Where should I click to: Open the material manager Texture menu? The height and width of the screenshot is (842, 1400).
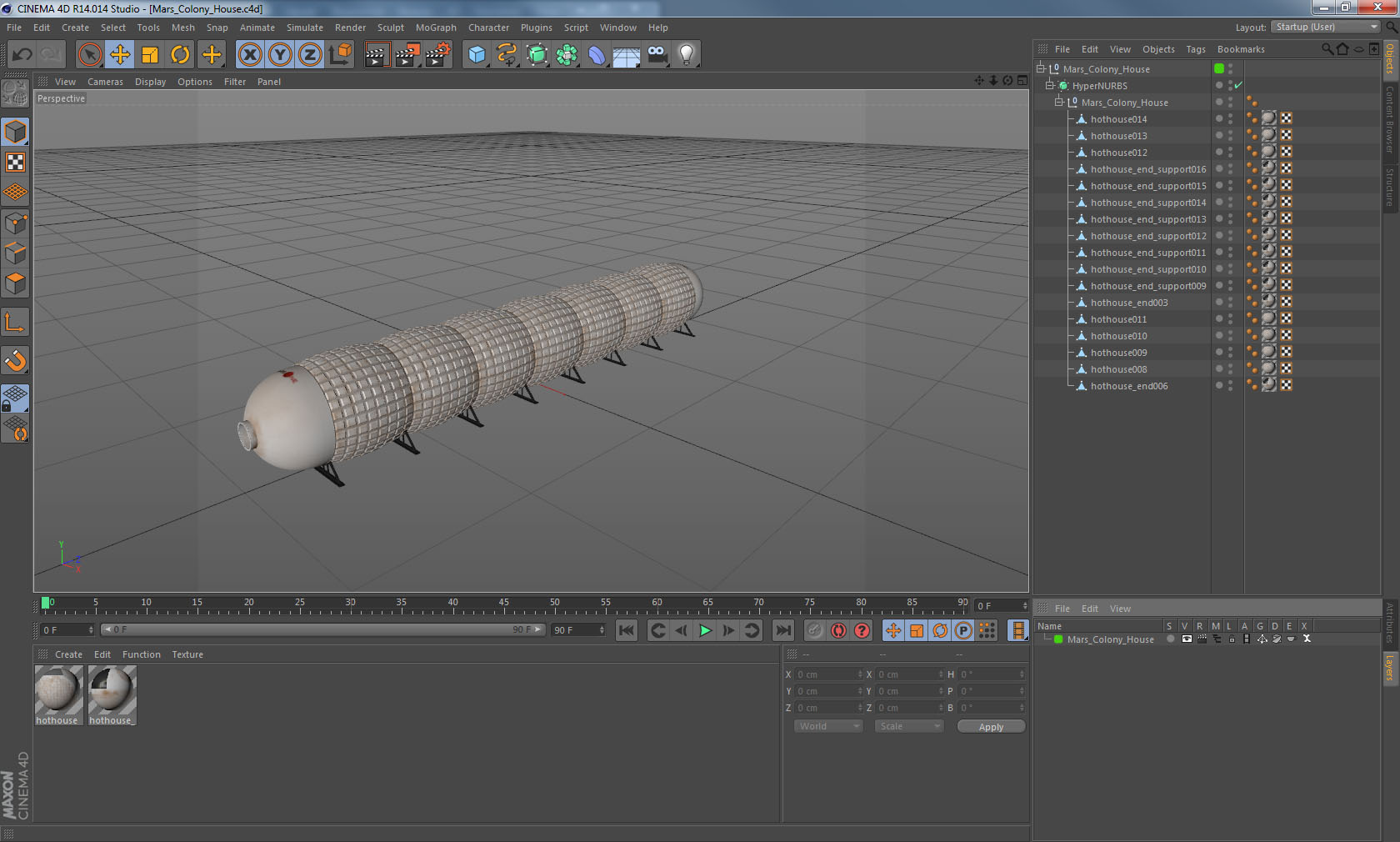point(187,654)
